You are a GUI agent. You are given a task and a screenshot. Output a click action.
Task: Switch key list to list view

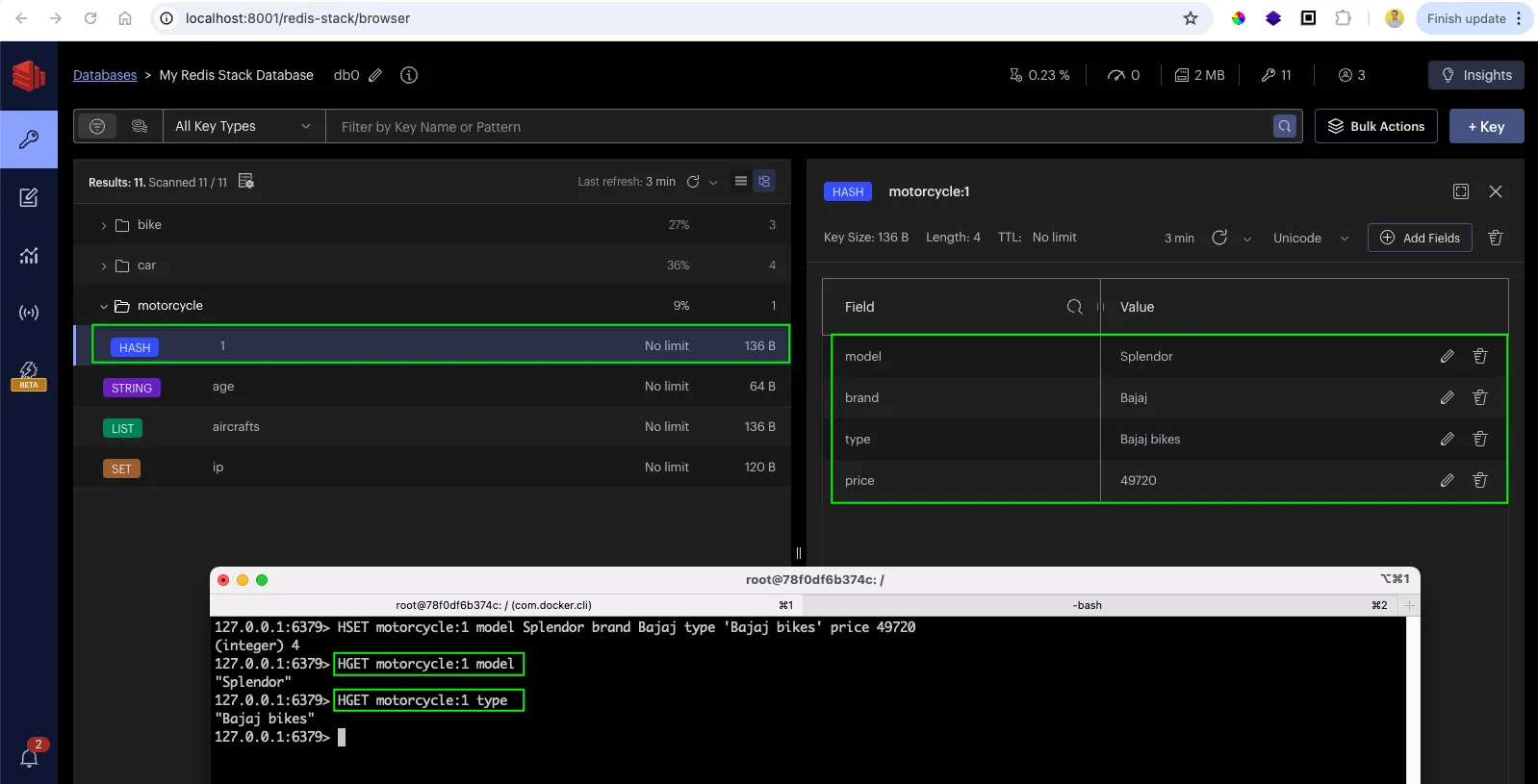coord(740,181)
